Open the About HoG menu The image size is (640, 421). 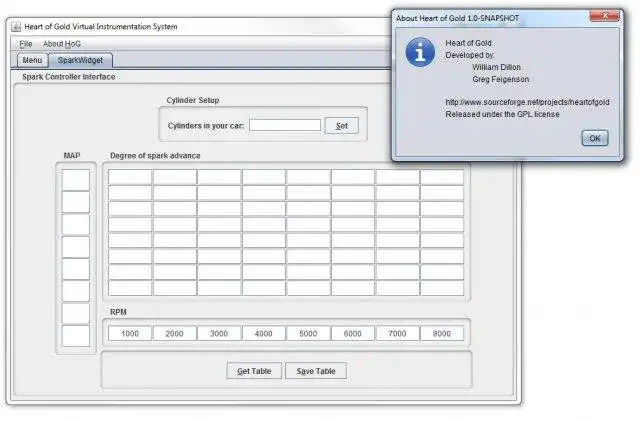(62, 44)
